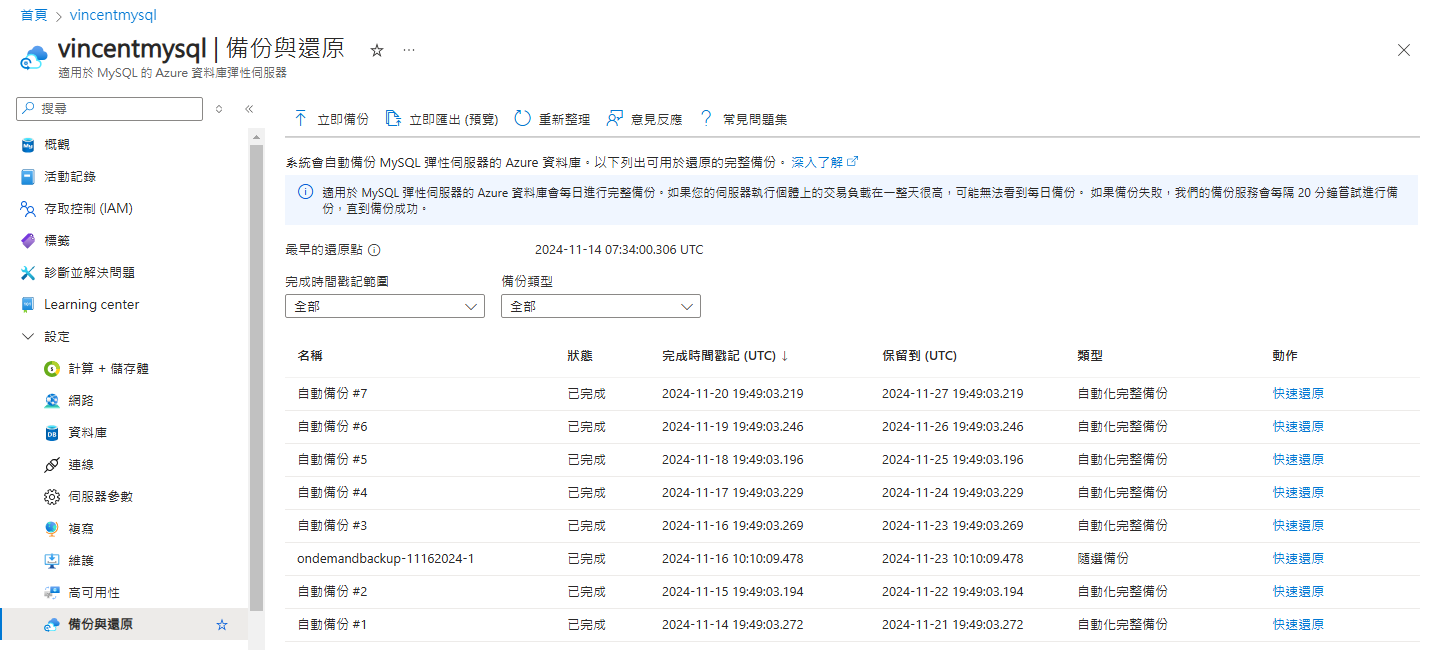Click the 存取控制 (IAM) people icon
The width and height of the screenshot is (1440, 650).
tap(28, 209)
